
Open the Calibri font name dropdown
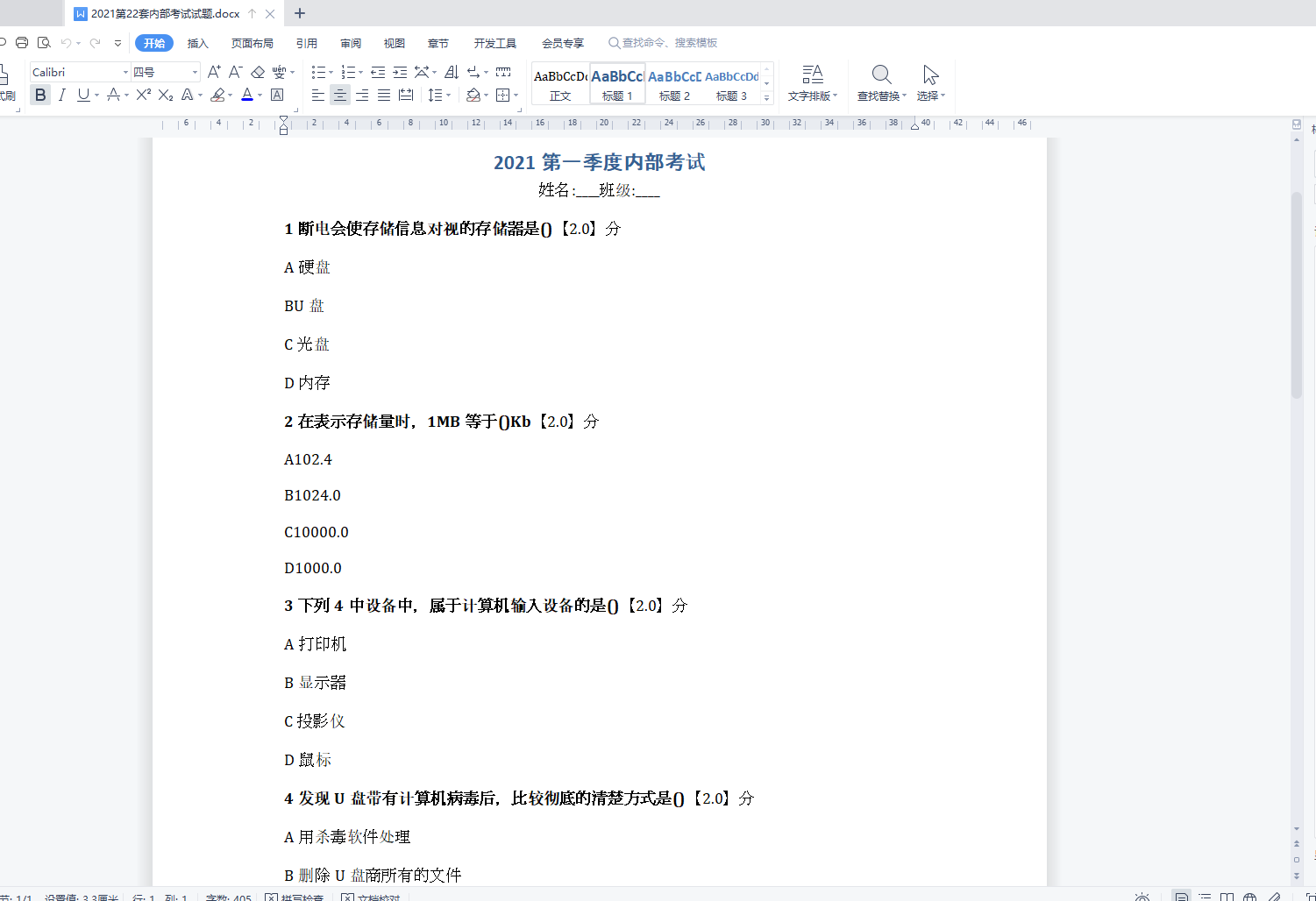click(124, 71)
